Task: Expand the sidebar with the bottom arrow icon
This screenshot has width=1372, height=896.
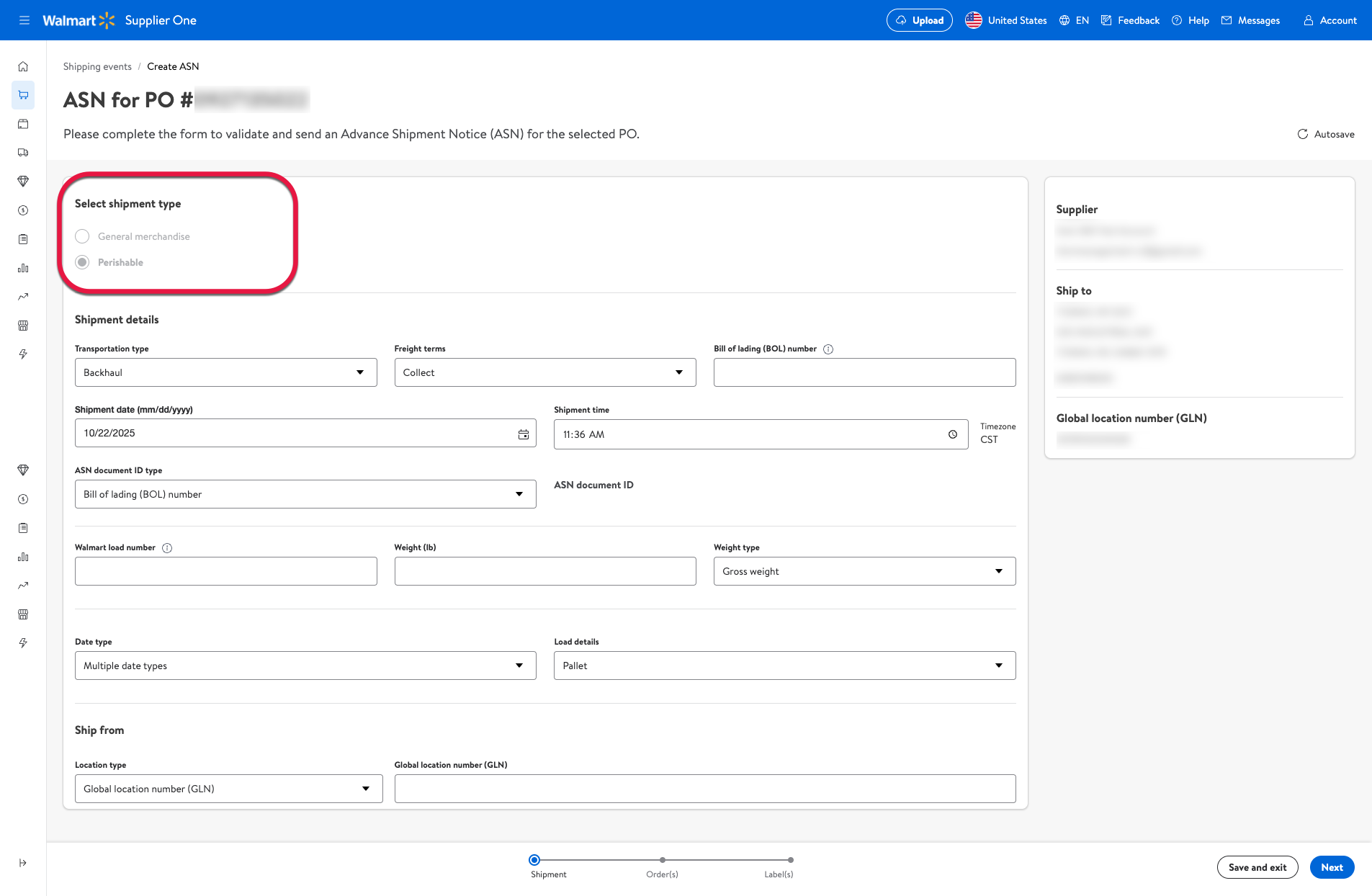Action: 23,863
